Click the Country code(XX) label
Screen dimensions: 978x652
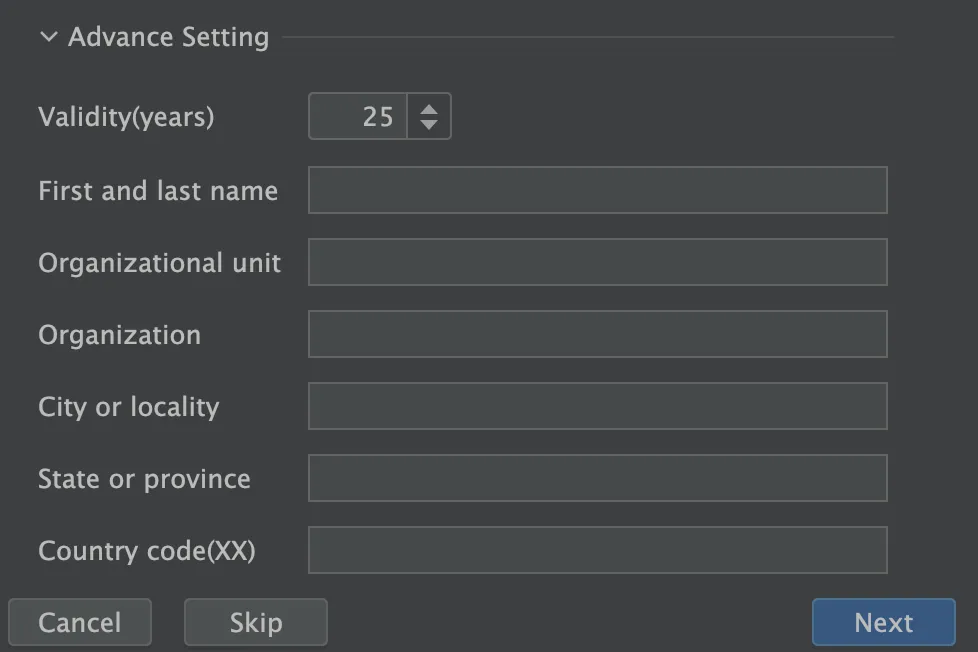click(147, 551)
